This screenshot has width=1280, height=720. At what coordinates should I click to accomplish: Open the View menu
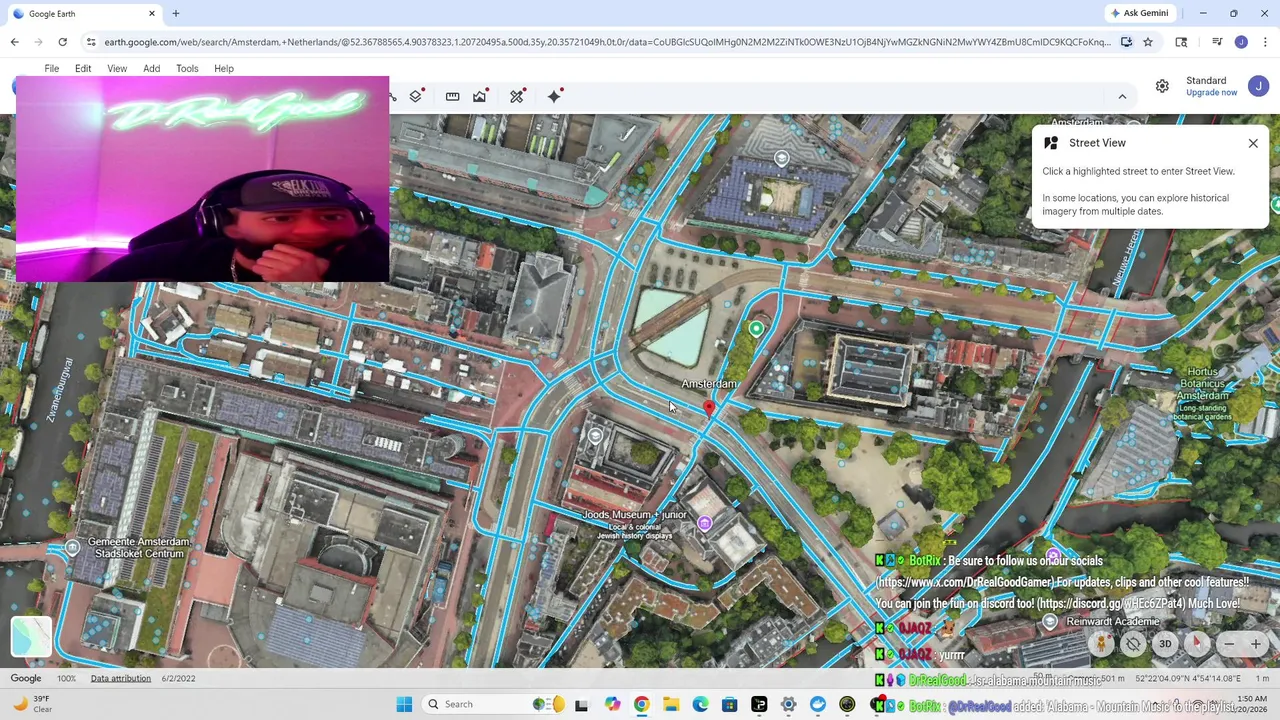[x=117, y=68]
